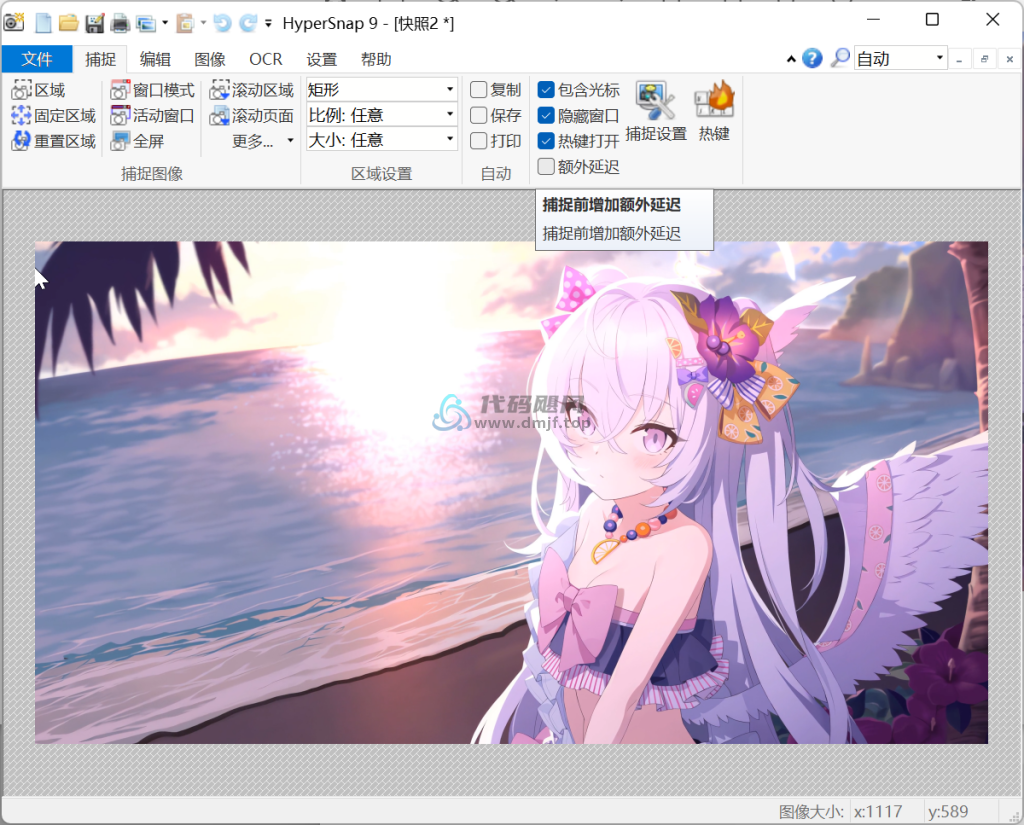Click 重置区域 to reset the region

coord(54,141)
